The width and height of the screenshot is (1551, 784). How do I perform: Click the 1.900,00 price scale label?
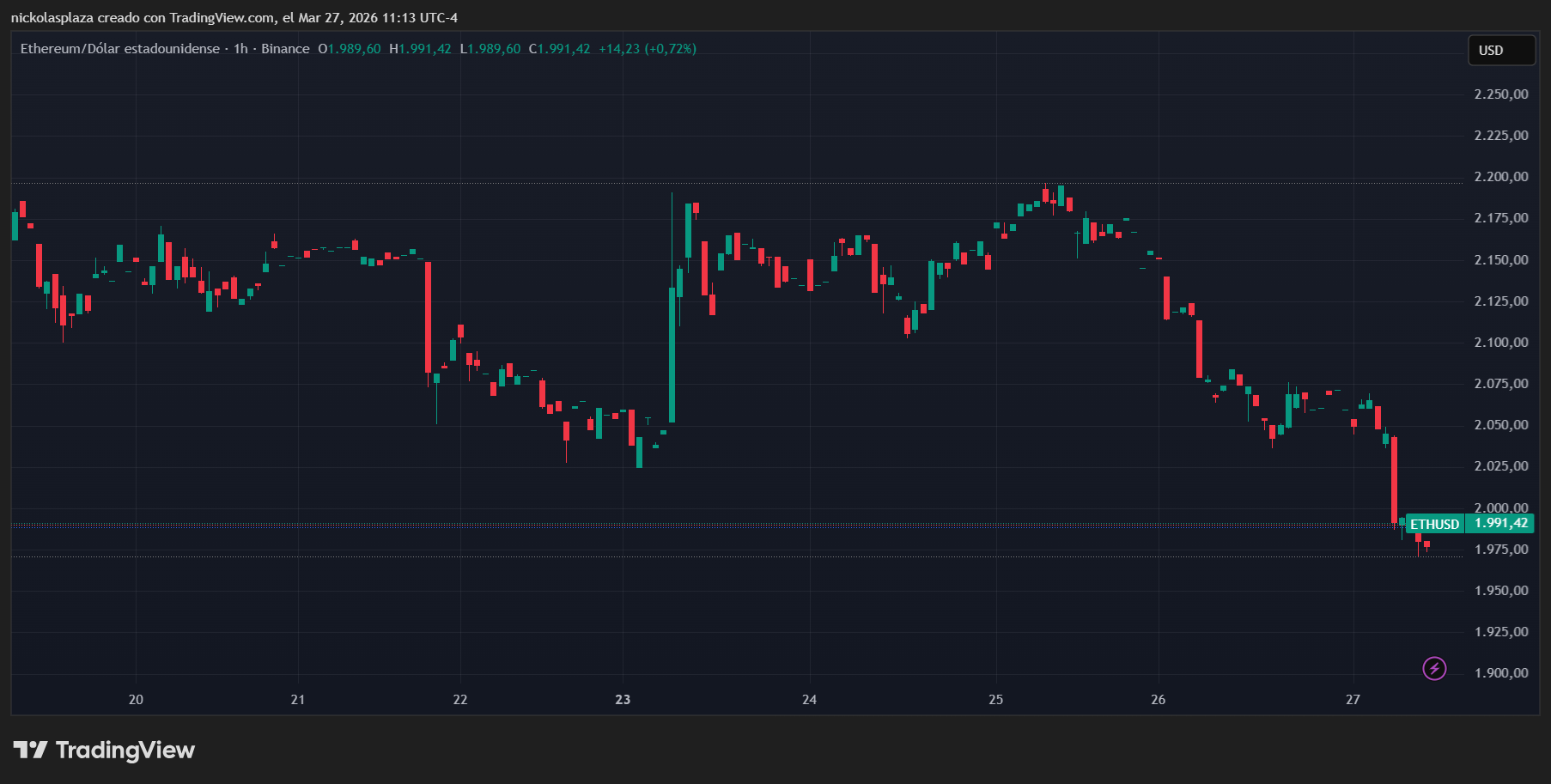click(x=1500, y=673)
